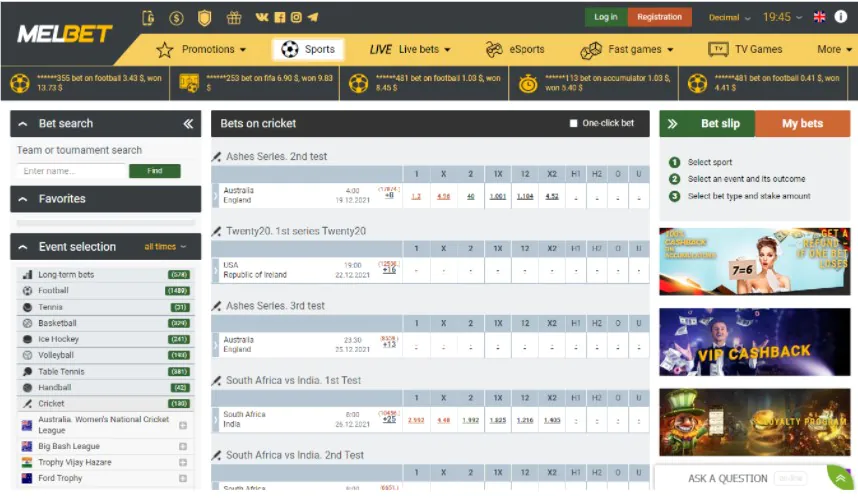858x499 pixels.
Task: Open the Decimal odds format dropdown
Action: click(x=729, y=18)
